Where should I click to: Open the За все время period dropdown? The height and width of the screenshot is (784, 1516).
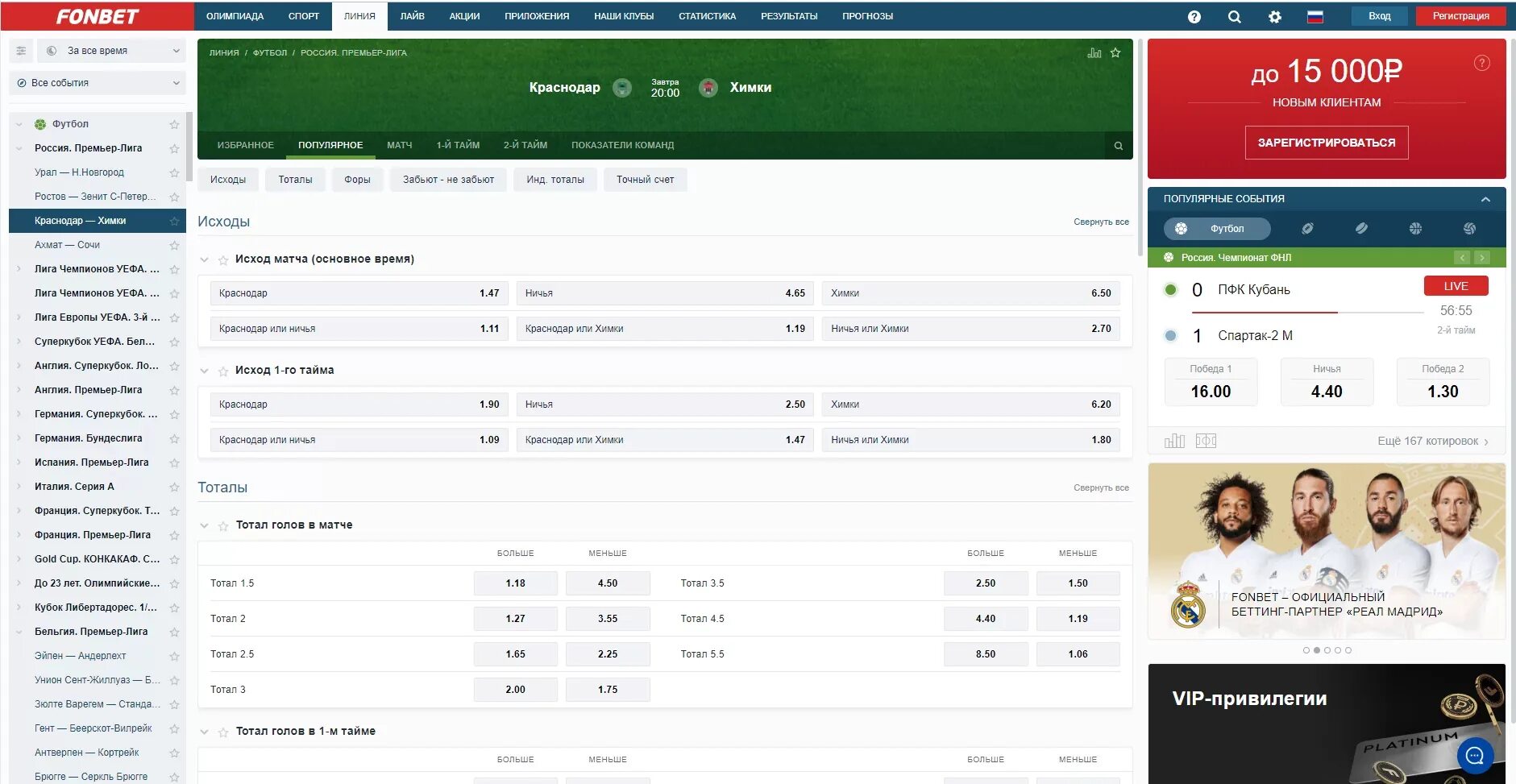[111, 51]
